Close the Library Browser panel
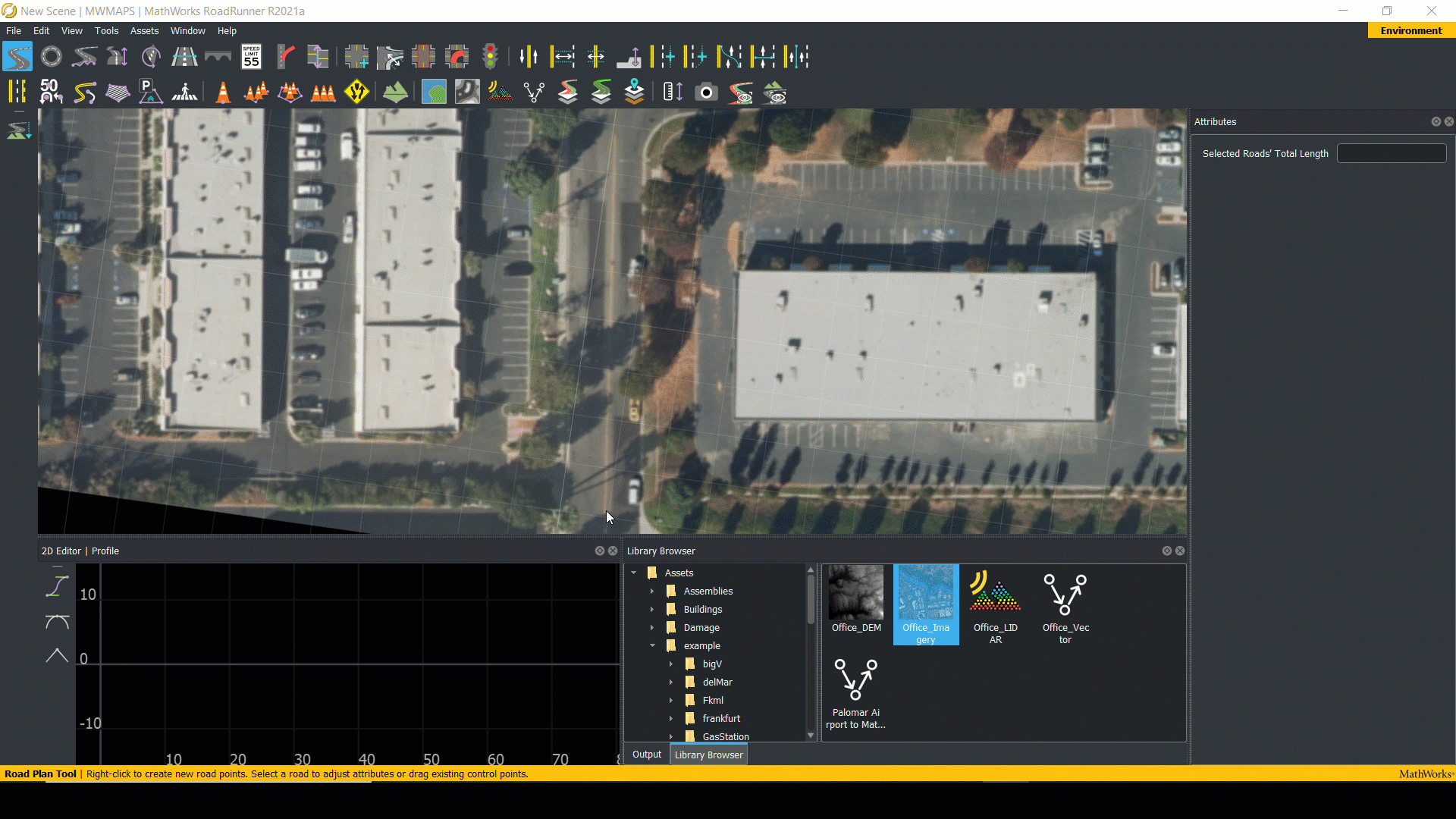The width and height of the screenshot is (1456, 819). point(1180,551)
